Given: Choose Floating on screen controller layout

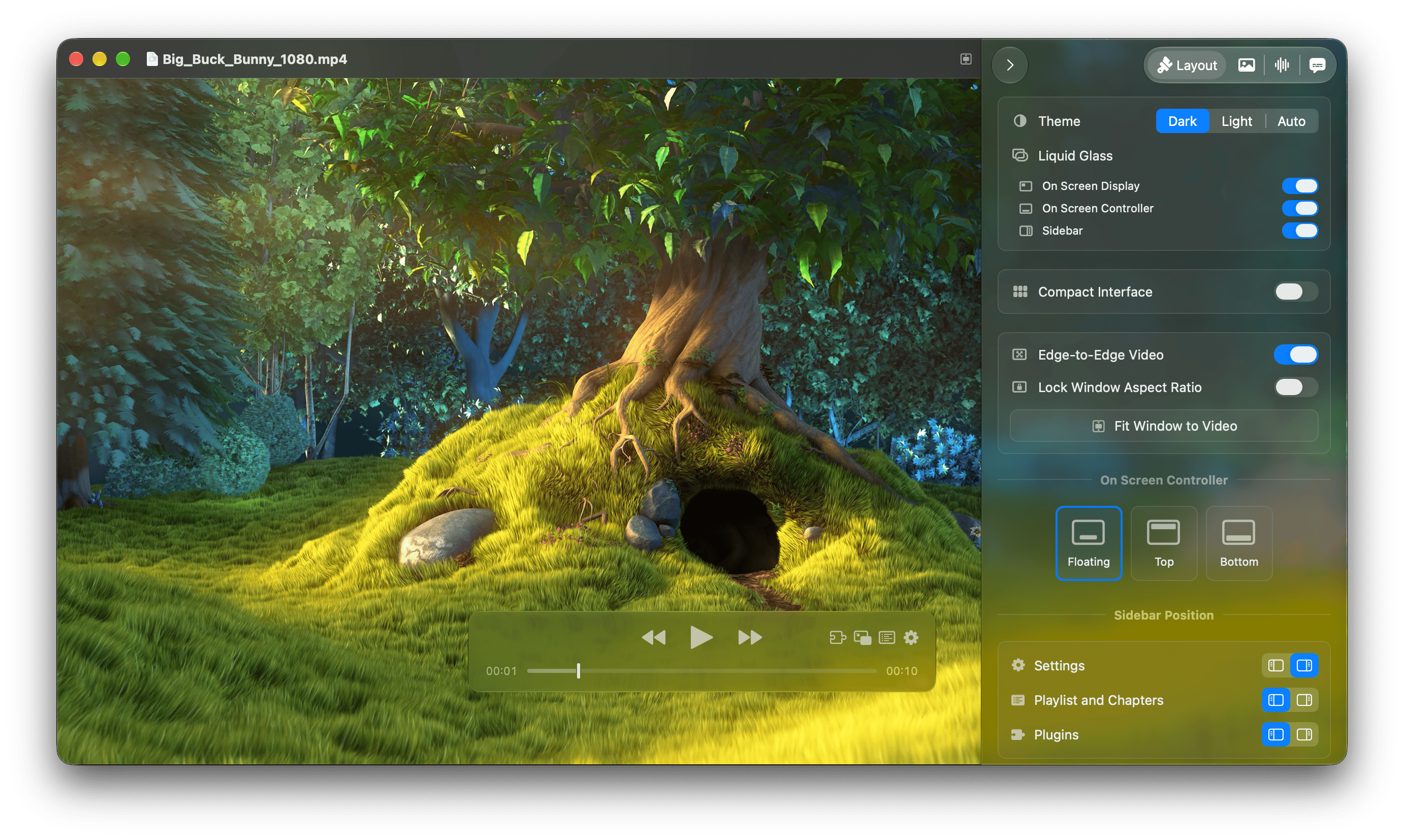Looking at the screenshot, I should (1088, 543).
